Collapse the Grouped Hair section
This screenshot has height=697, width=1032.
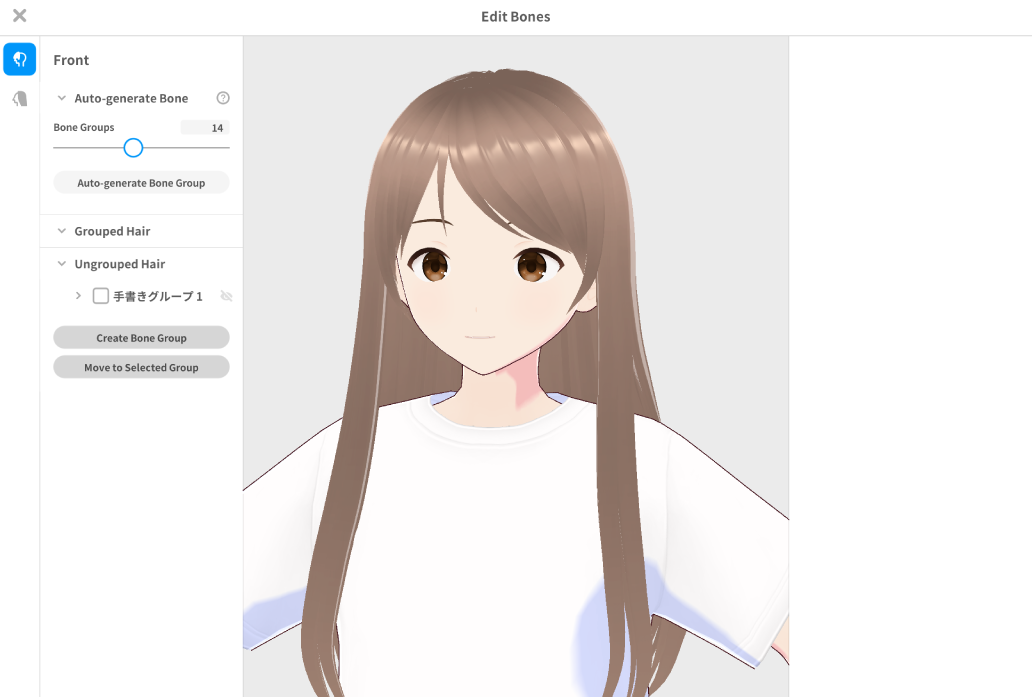point(62,231)
